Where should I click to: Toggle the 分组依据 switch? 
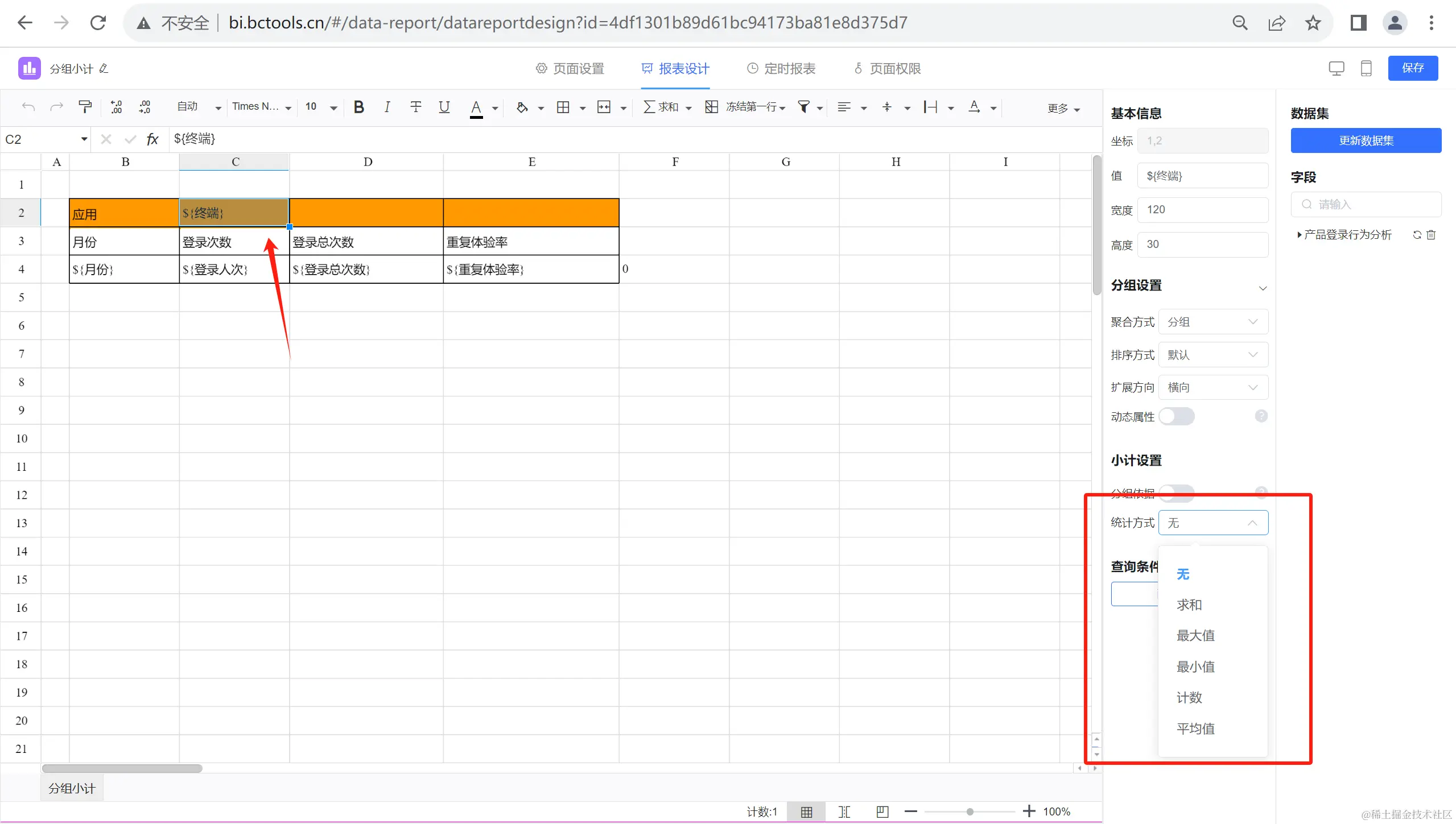click(x=1176, y=492)
